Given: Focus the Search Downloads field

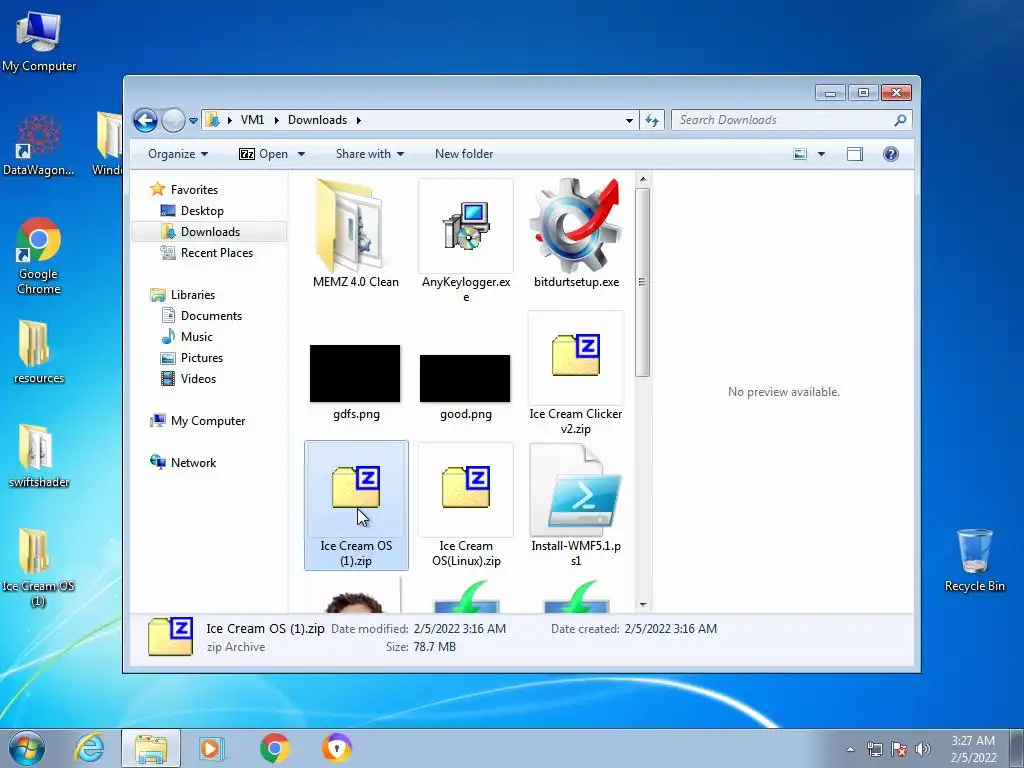Looking at the screenshot, I should pos(791,120).
